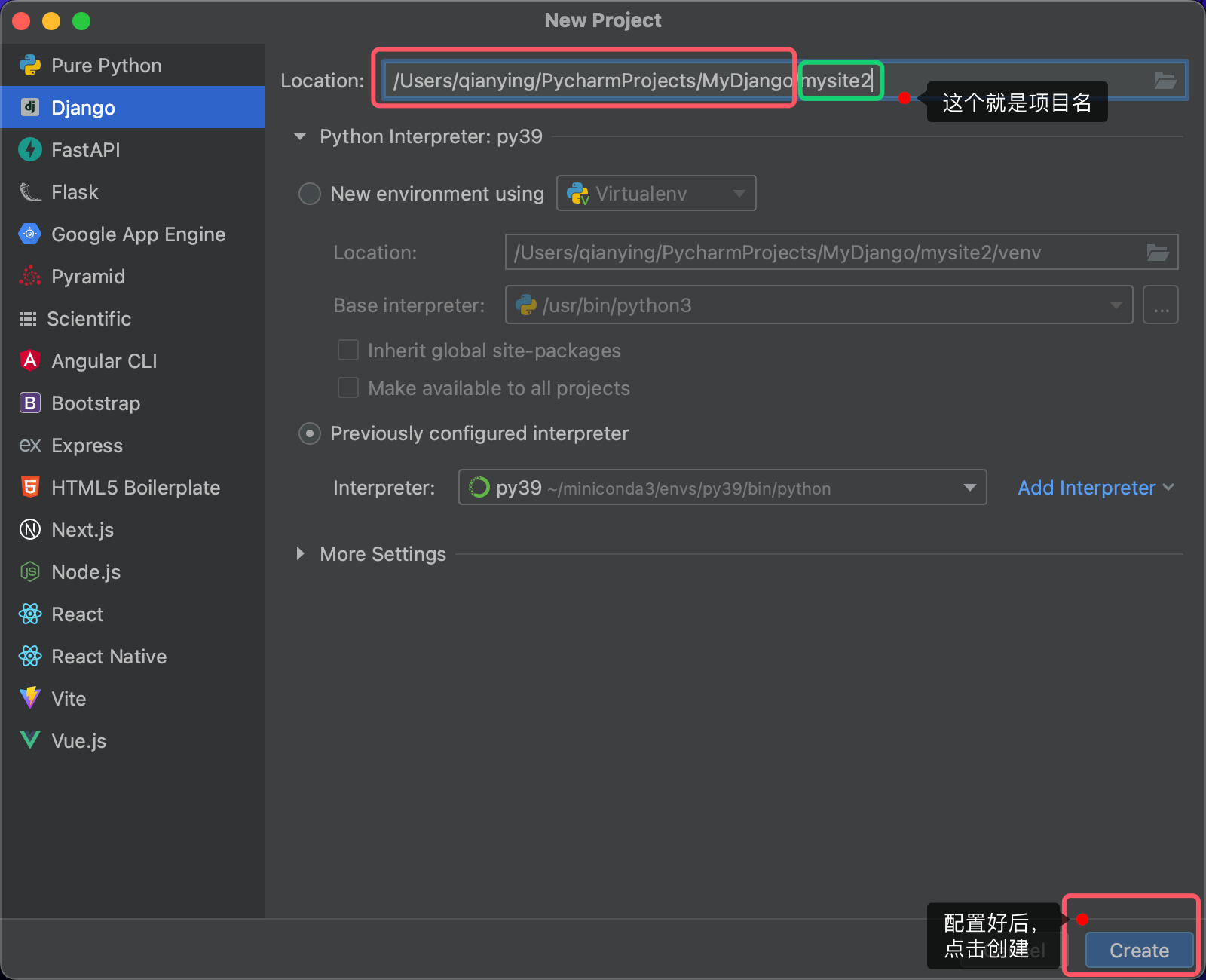1206x980 pixels.
Task: Click the py39 loading spinner icon
Action: [x=479, y=488]
